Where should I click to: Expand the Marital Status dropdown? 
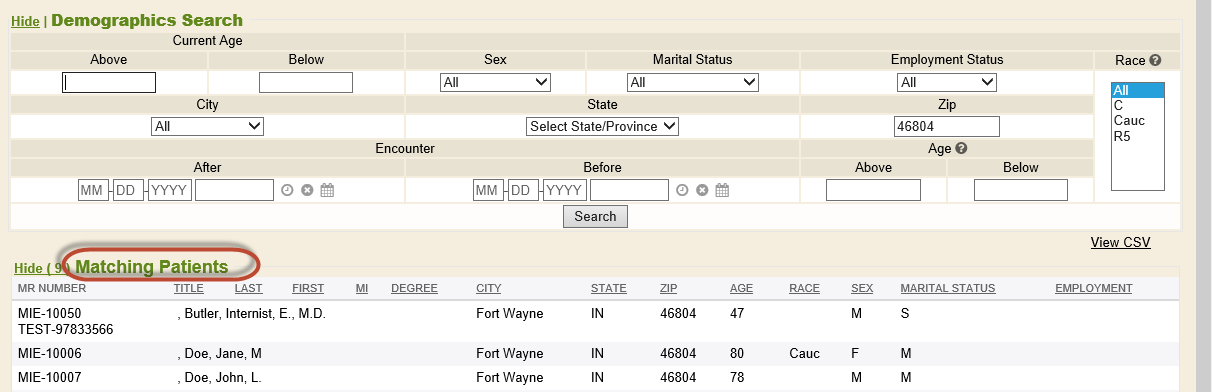click(693, 82)
